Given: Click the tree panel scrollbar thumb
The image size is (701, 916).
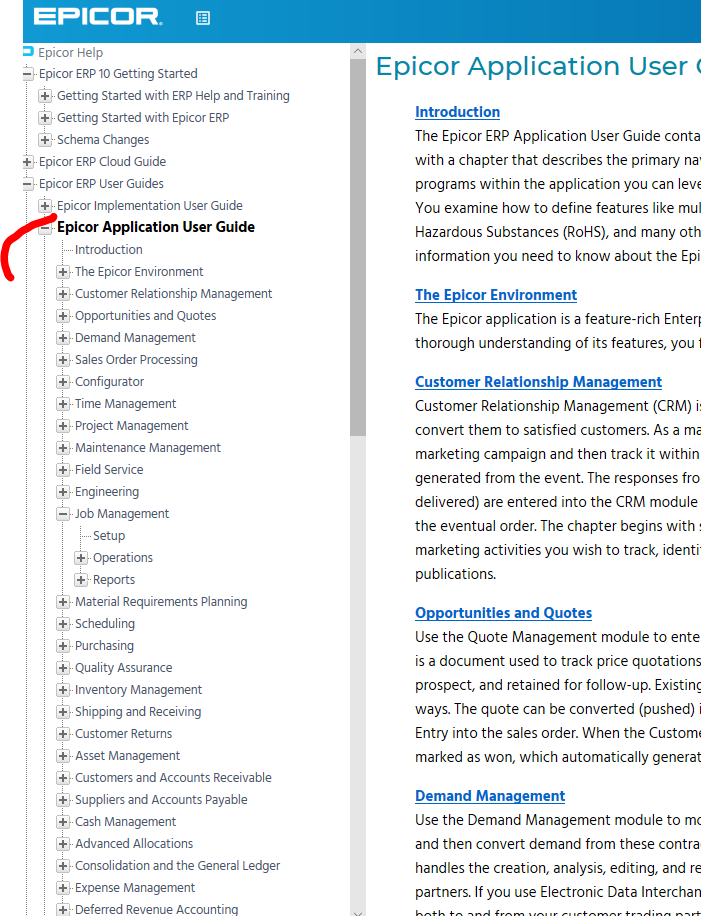Looking at the screenshot, I should click(358, 247).
